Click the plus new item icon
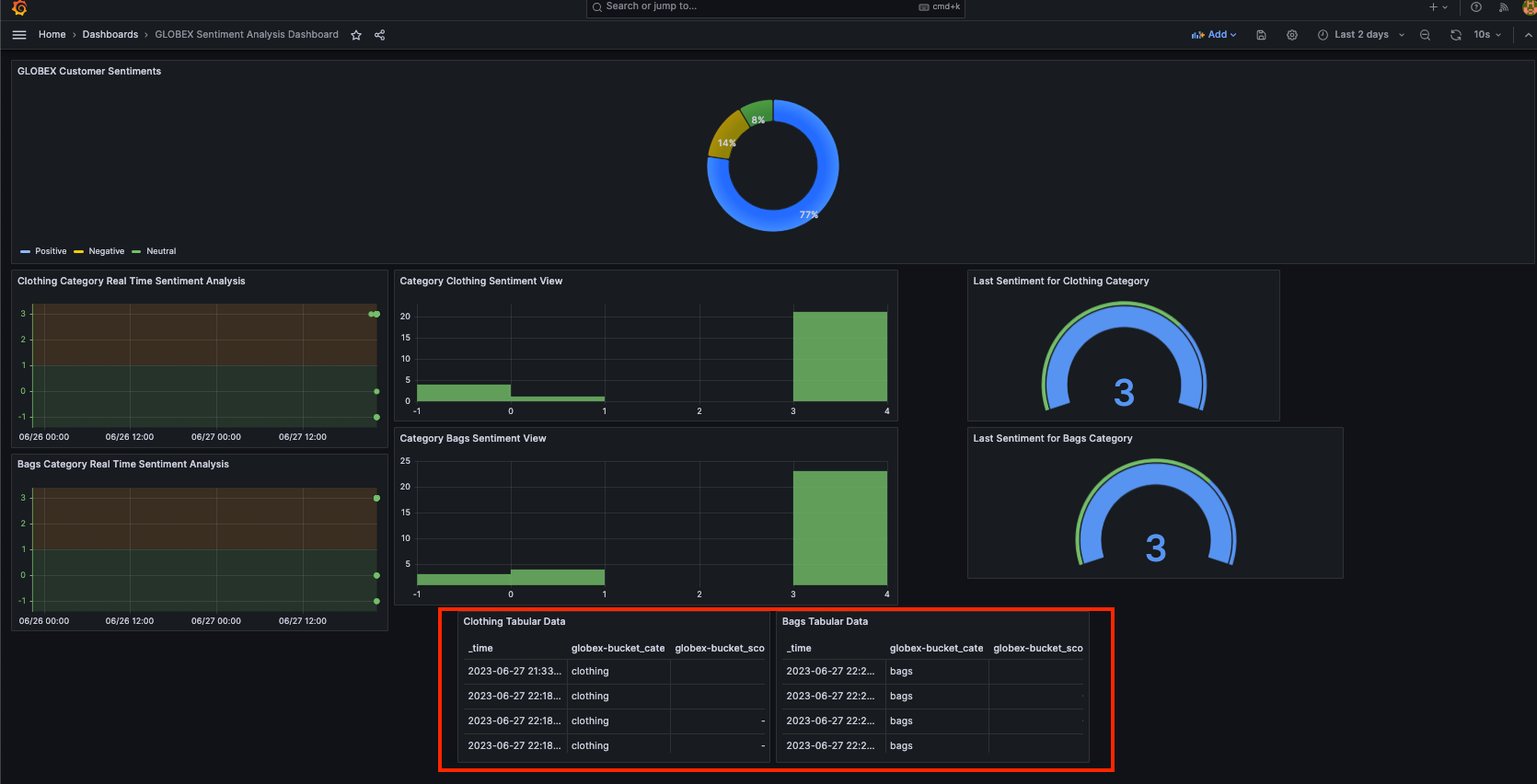The image size is (1537, 784). pyautogui.click(x=1433, y=6)
